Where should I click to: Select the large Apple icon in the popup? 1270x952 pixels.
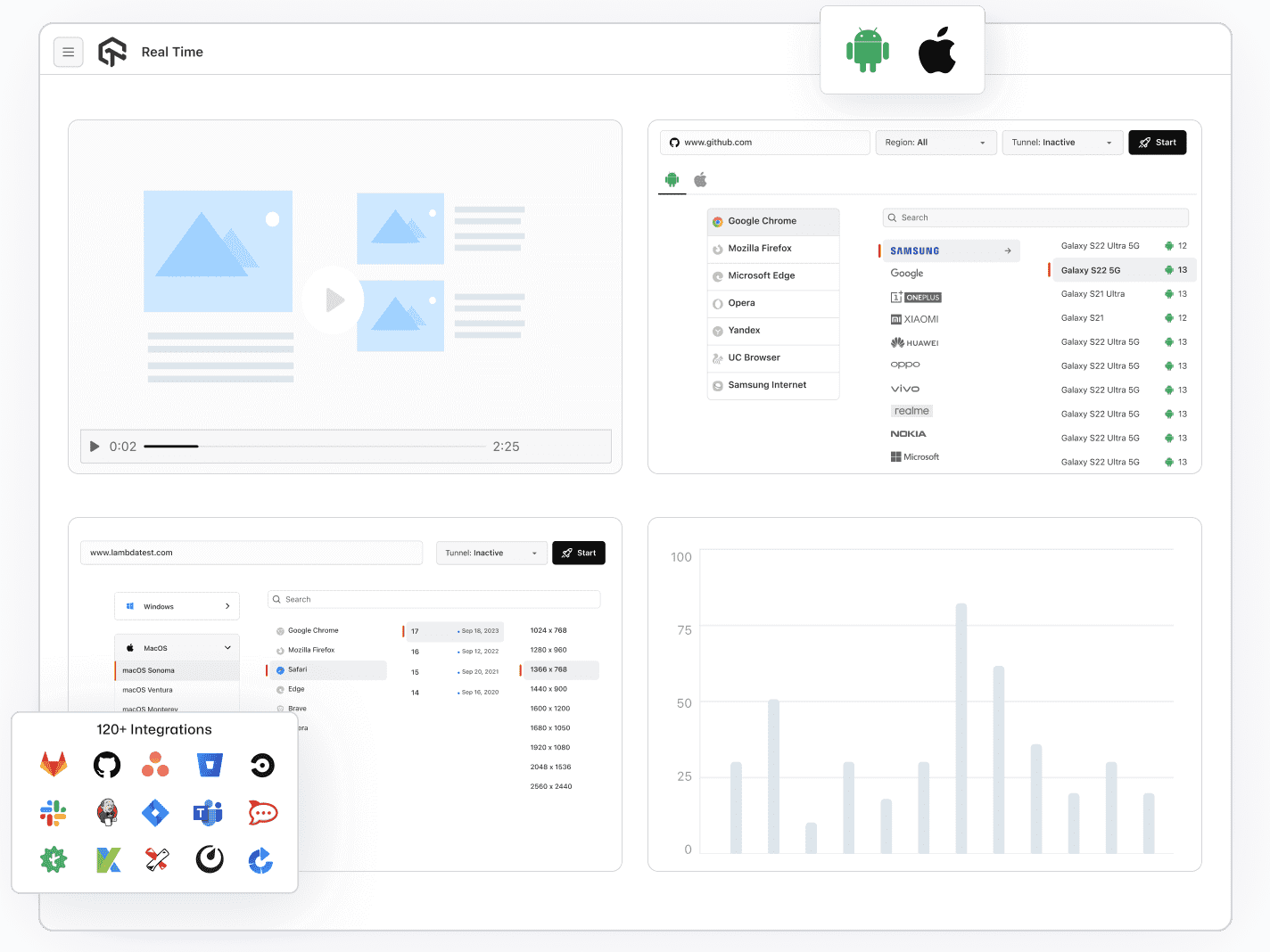[937, 50]
